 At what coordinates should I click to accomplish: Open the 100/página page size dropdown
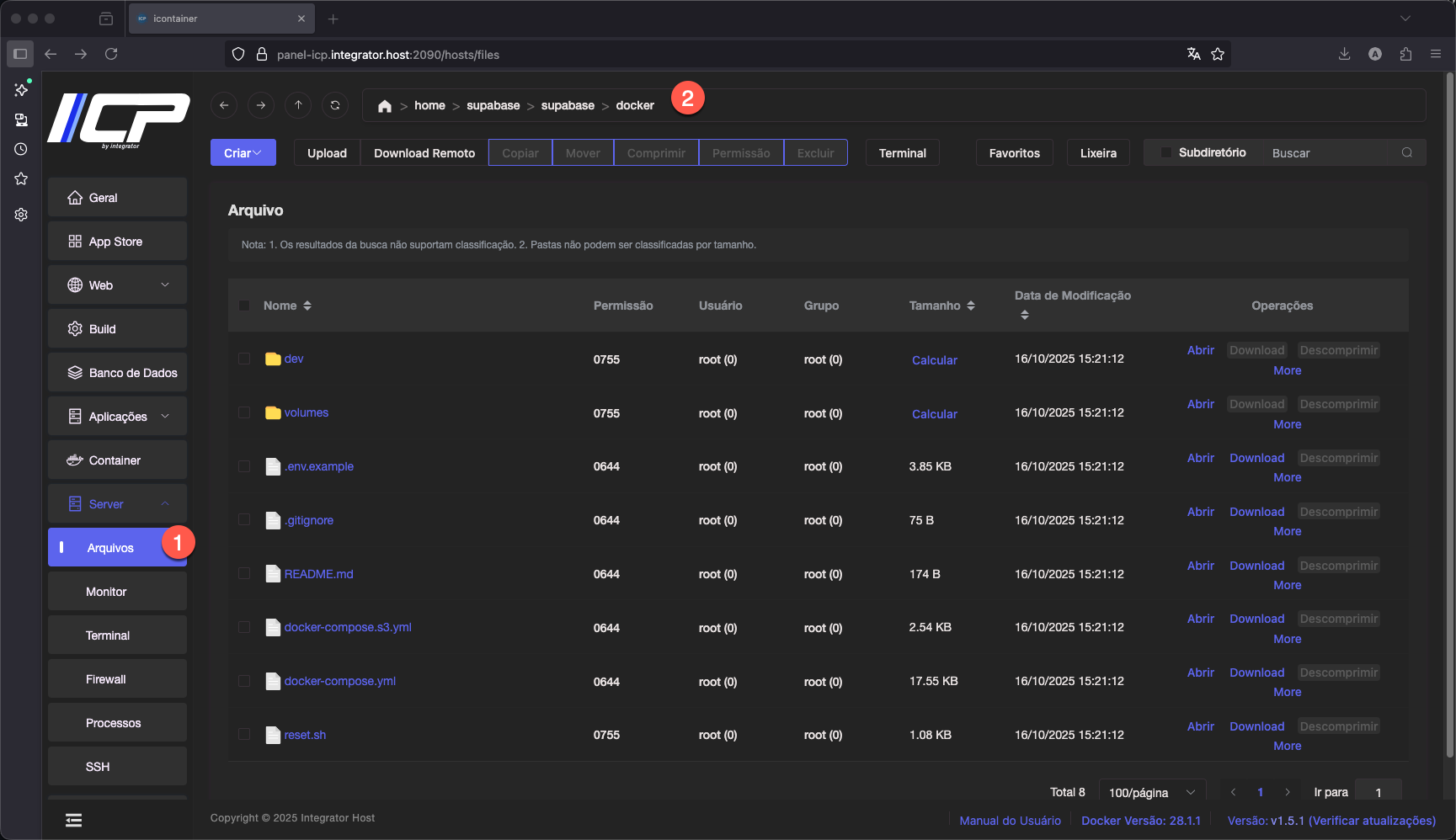click(x=1151, y=792)
